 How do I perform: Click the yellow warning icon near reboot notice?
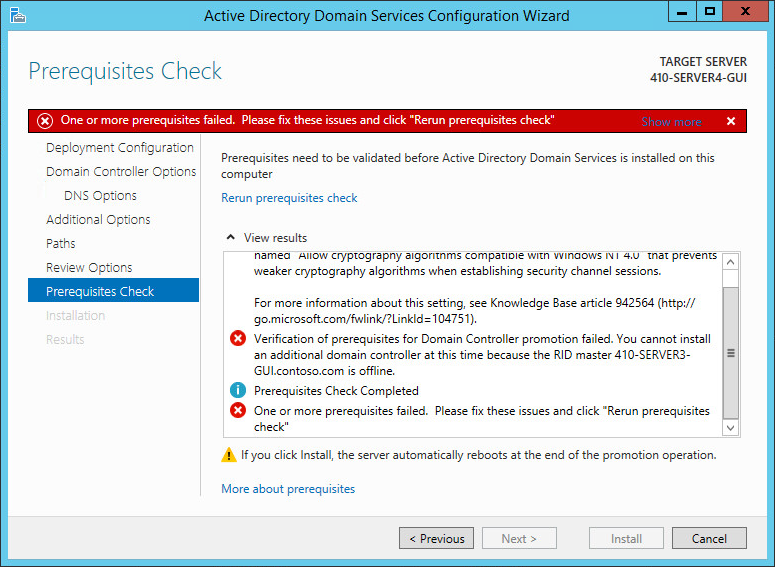[229, 455]
